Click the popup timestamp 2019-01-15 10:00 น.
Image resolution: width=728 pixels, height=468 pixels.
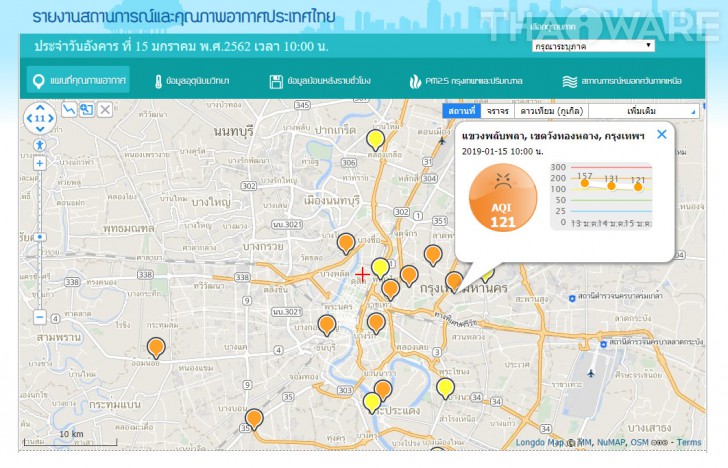(x=502, y=151)
